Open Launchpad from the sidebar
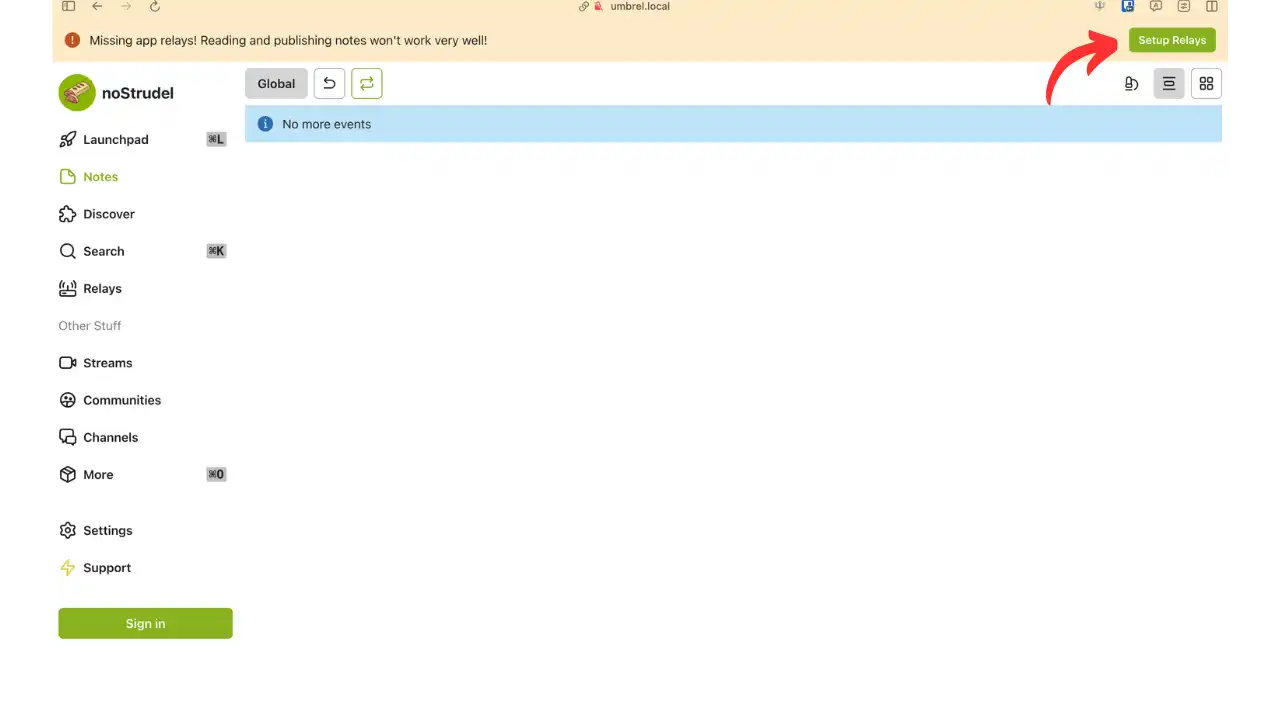 pyautogui.click(x=115, y=139)
